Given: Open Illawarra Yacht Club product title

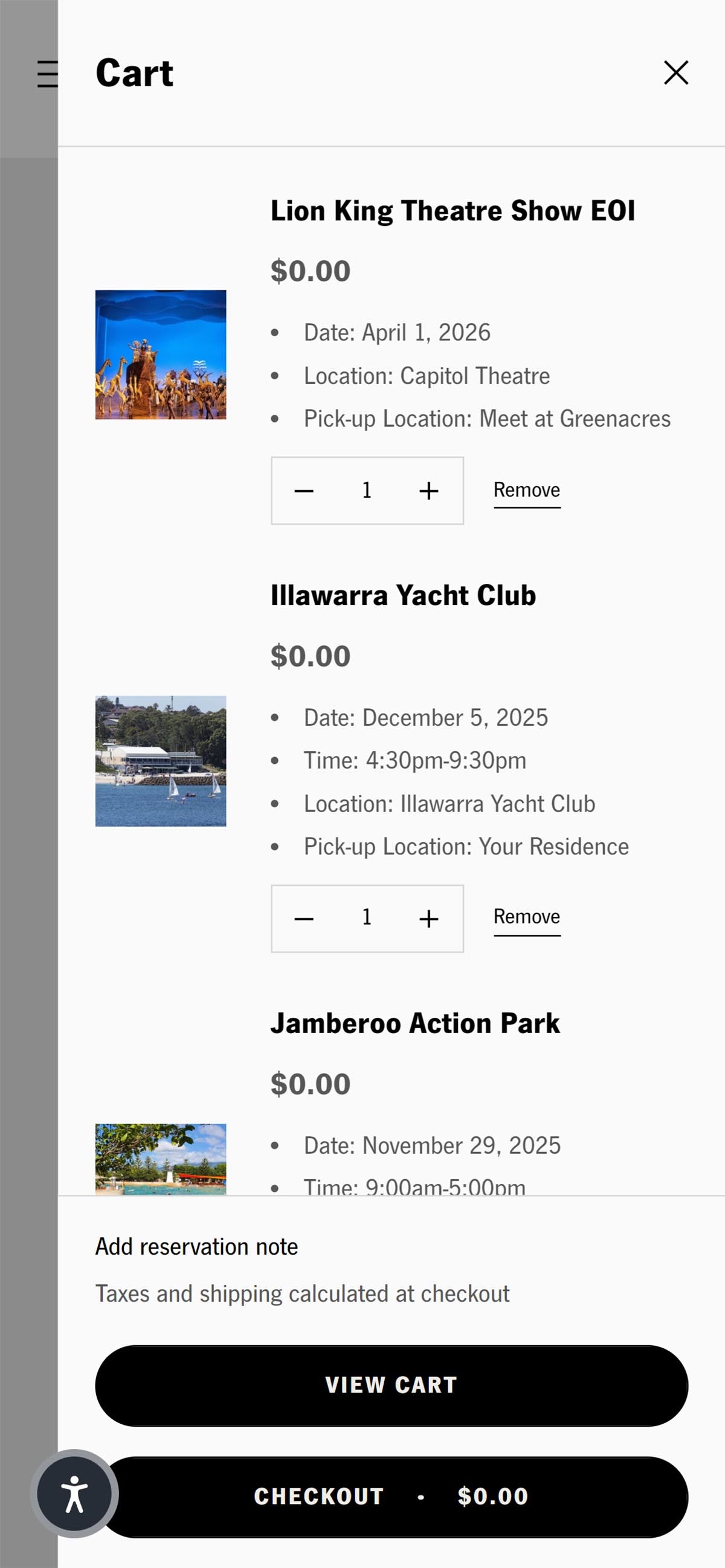Looking at the screenshot, I should 403,595.
